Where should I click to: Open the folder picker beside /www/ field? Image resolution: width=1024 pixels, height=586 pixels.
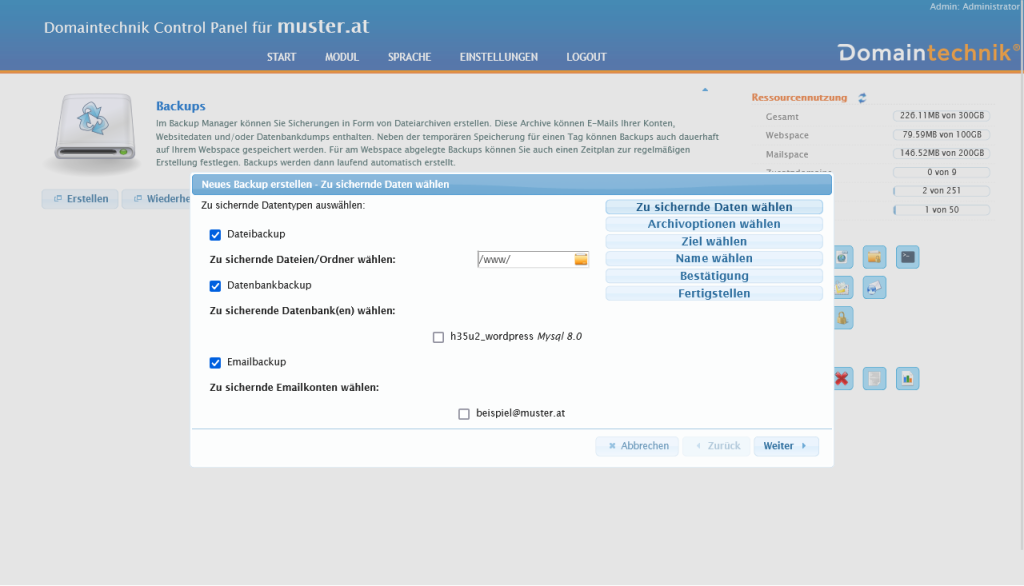click(x=579, y=259)
